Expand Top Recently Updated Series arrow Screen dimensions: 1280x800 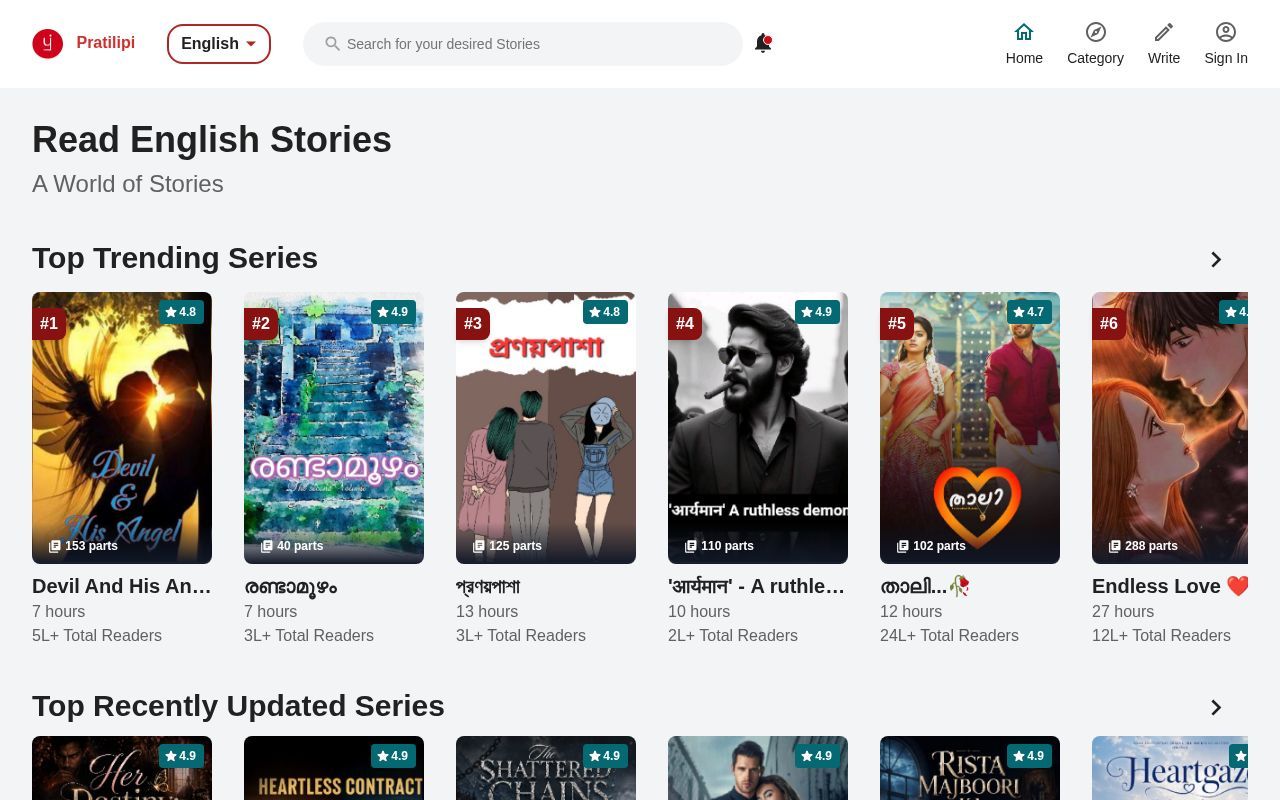coord(1216,708)
